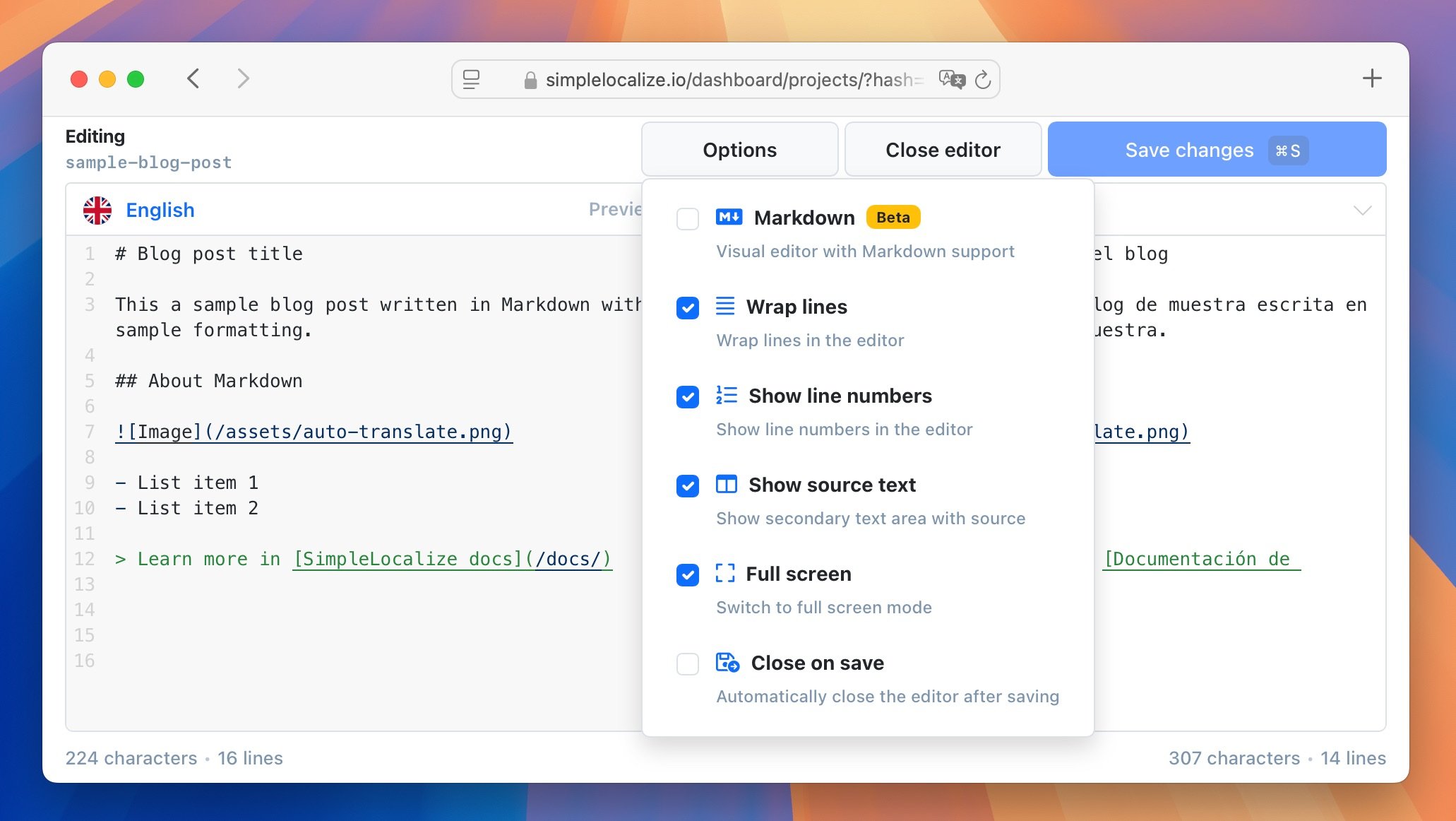
Task: Click 'sample formatting.' text in source editor
Action: pos(213,330)
